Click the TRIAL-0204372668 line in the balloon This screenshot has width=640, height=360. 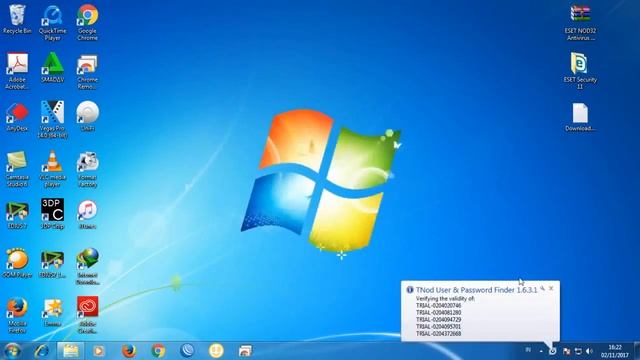(x=438, y=334)
